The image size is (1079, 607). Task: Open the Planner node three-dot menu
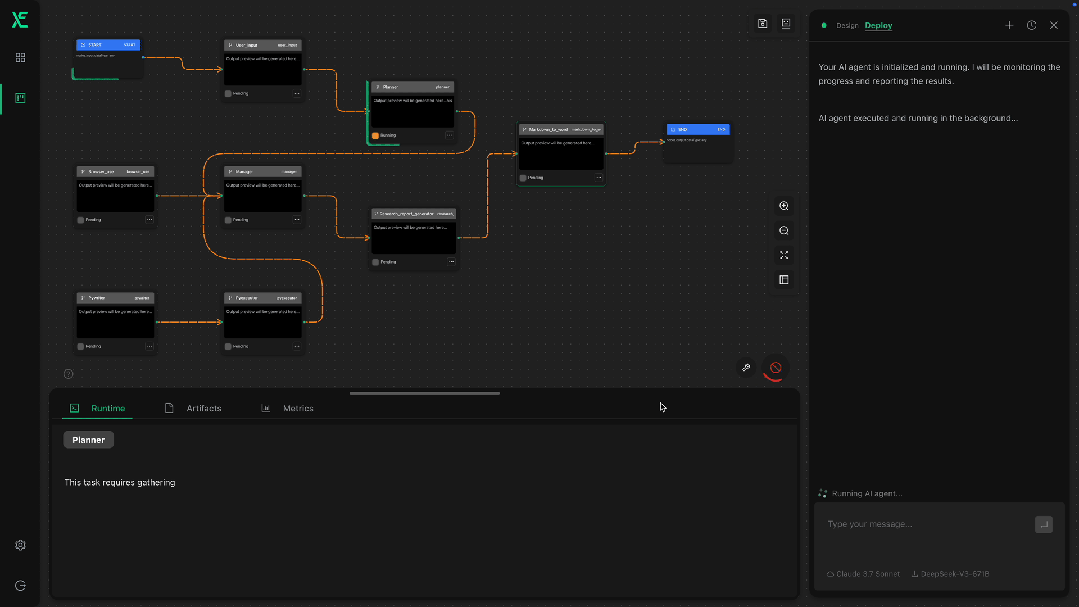click(449, 135)
